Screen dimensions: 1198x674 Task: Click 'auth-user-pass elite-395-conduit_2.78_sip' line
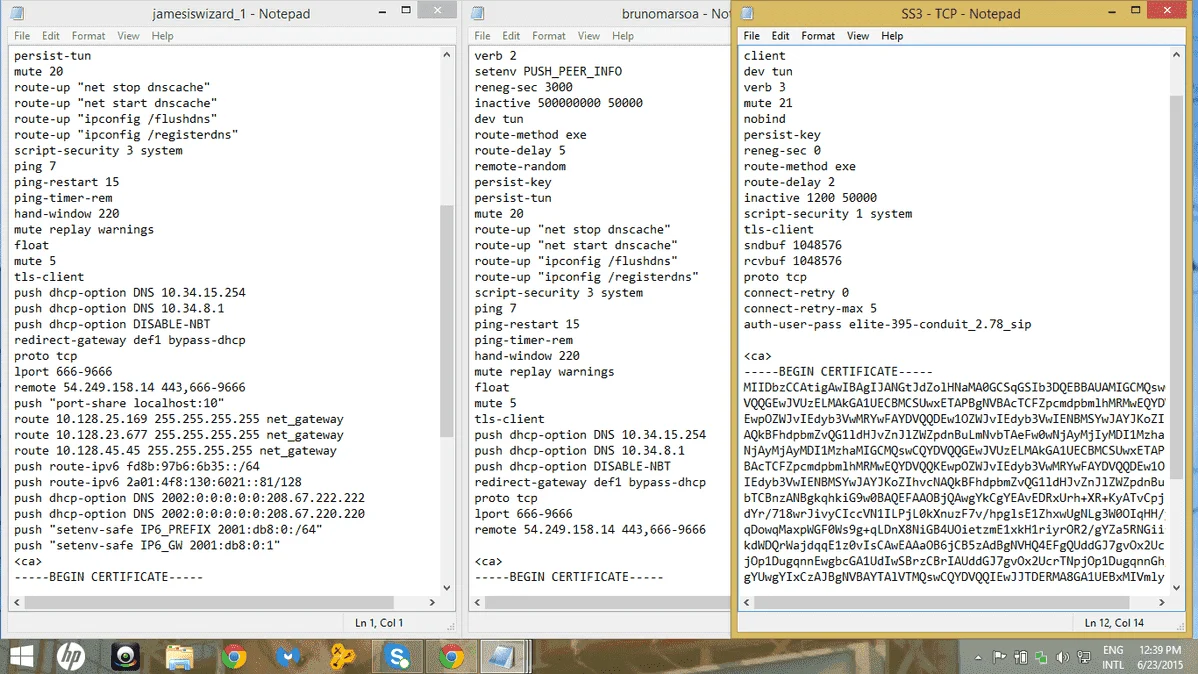[887, 324]
